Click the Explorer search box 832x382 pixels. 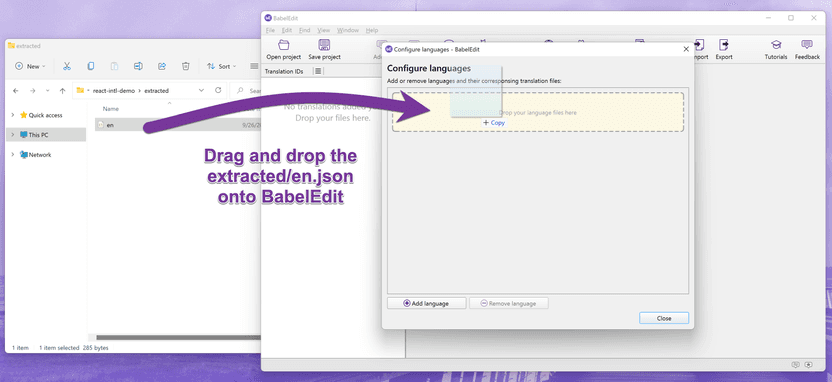(247, 91)
